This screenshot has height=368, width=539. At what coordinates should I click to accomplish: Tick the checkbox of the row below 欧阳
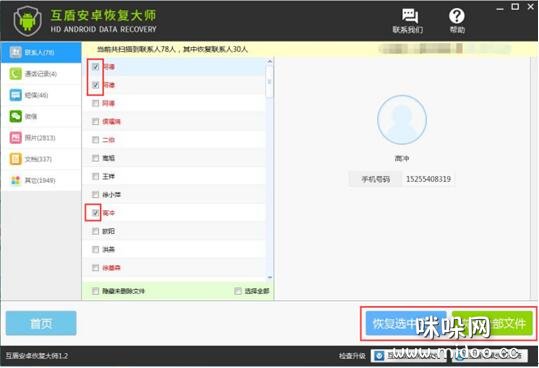[x=96, y=249]
